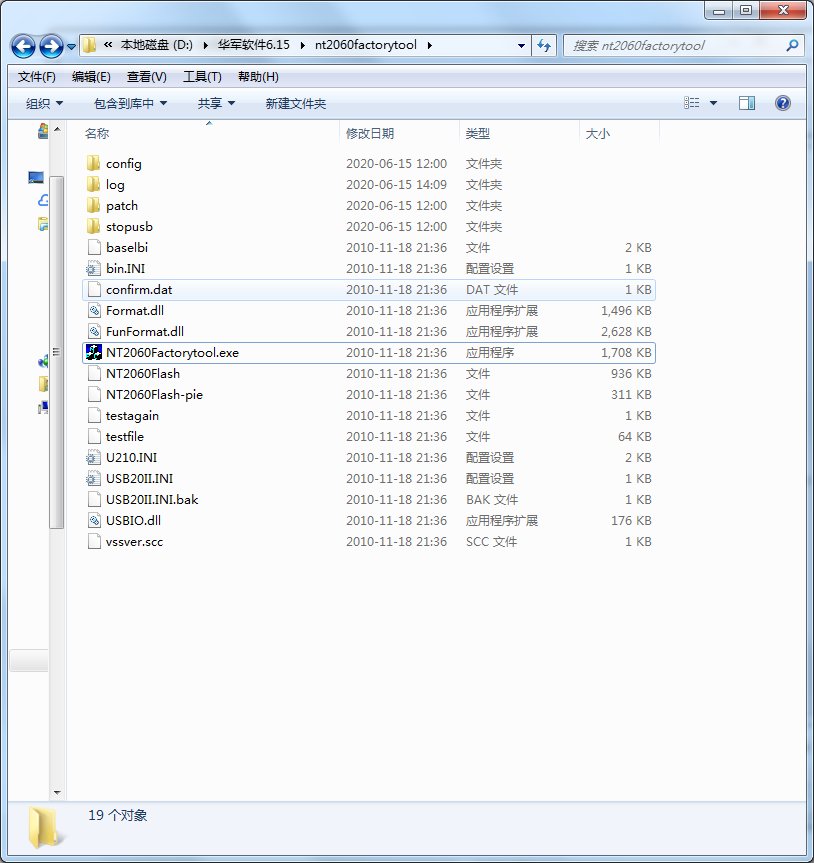
Task: Expand arrow after 华军软件6.15 in path
Action: (x=302, y=46)
